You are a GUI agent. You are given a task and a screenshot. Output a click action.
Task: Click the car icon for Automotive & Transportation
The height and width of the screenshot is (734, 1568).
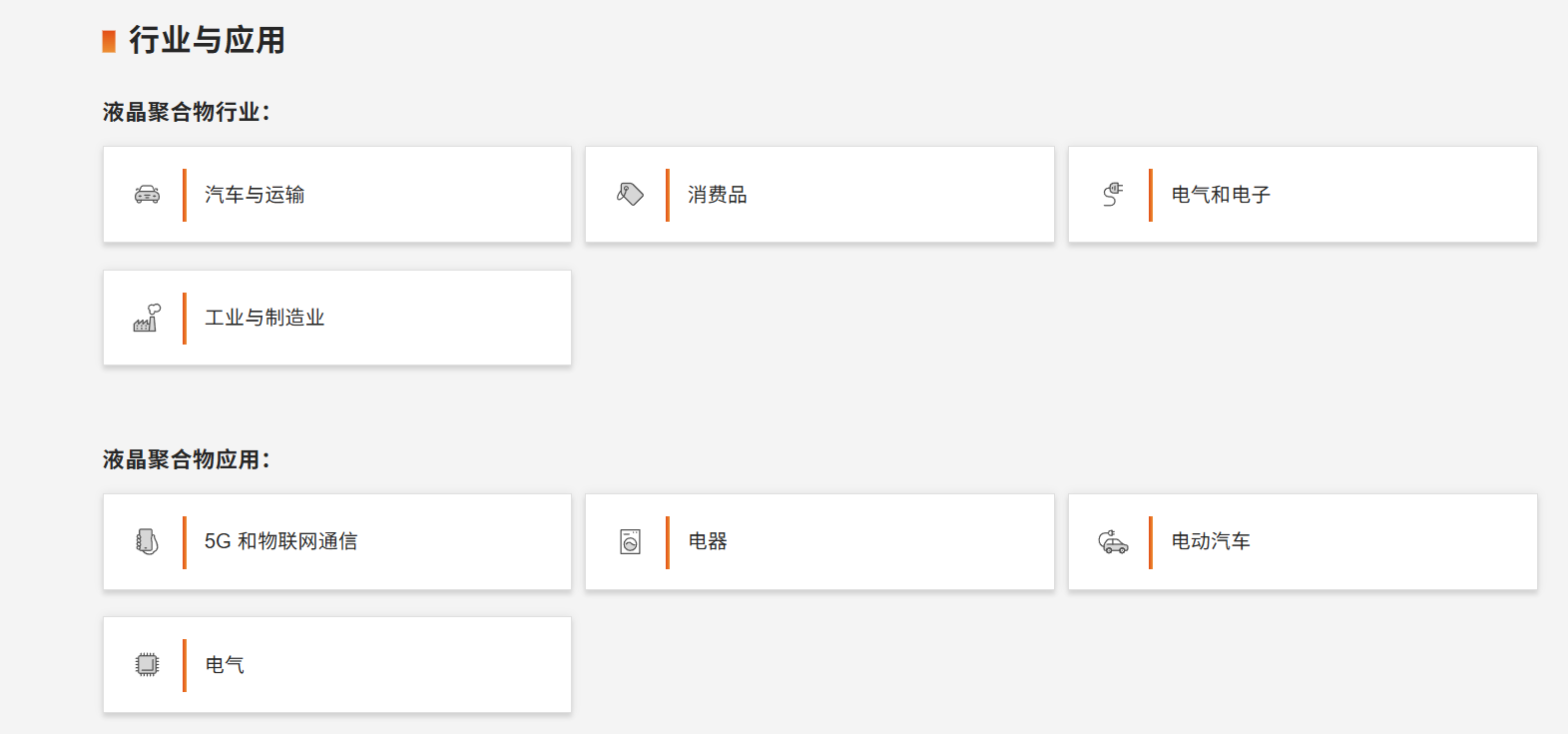[x=147, y=195]
